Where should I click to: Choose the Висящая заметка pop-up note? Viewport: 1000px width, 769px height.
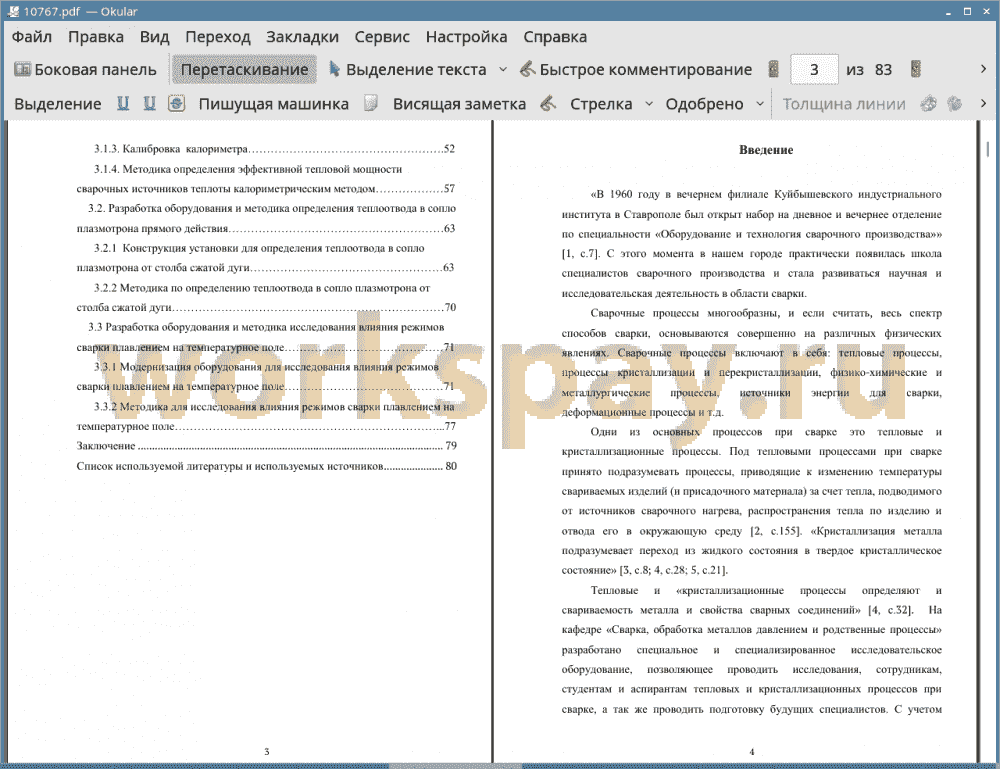click(459, 104)
